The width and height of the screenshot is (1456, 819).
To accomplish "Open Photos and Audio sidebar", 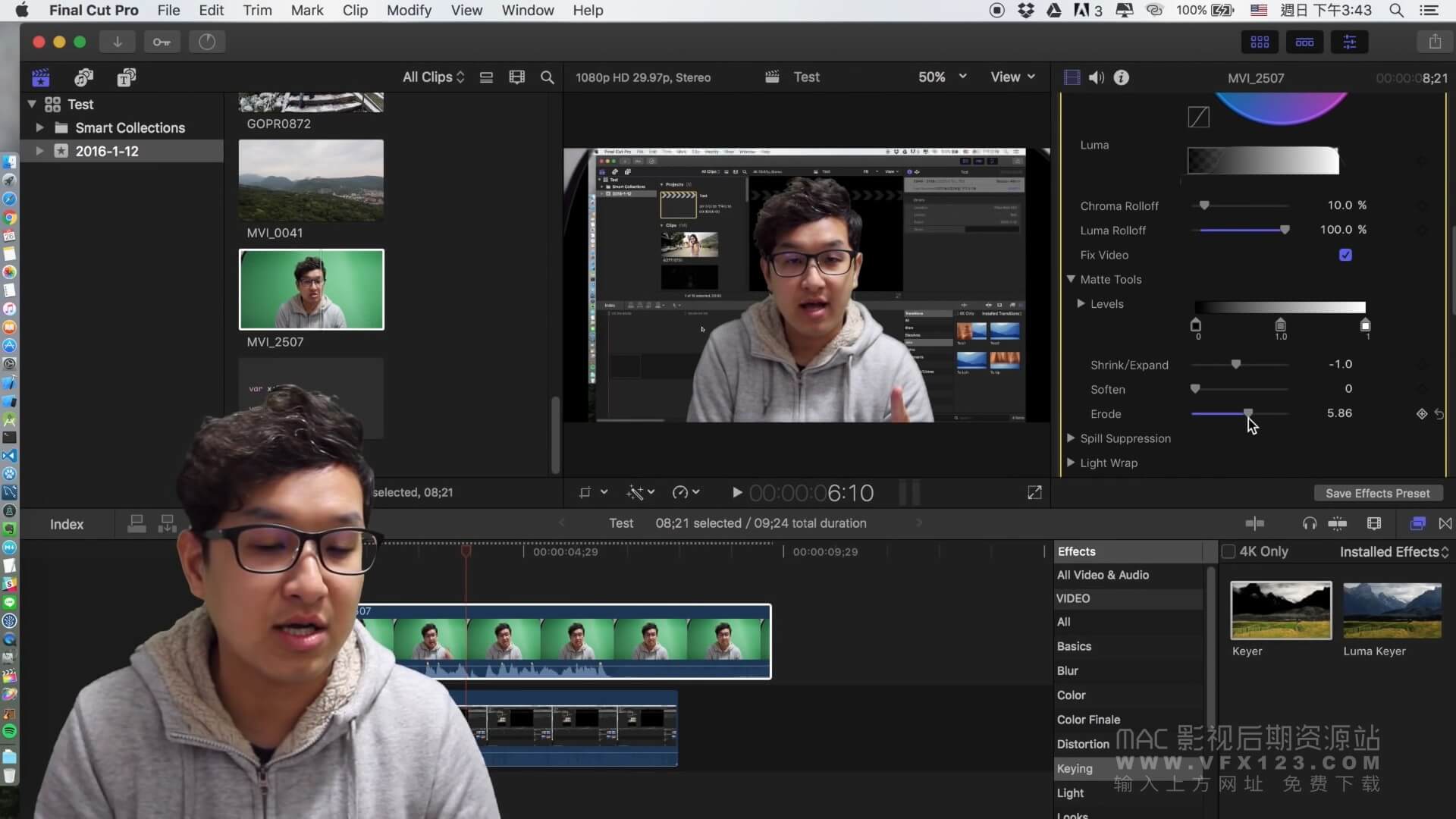I will (83, 77).
